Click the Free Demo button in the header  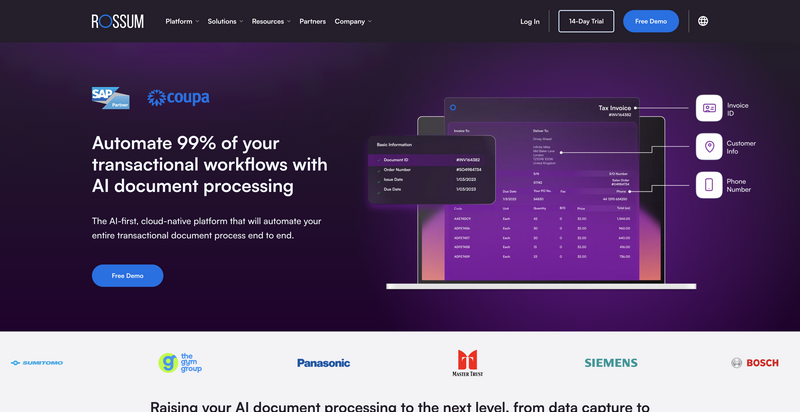coord(651,21)
